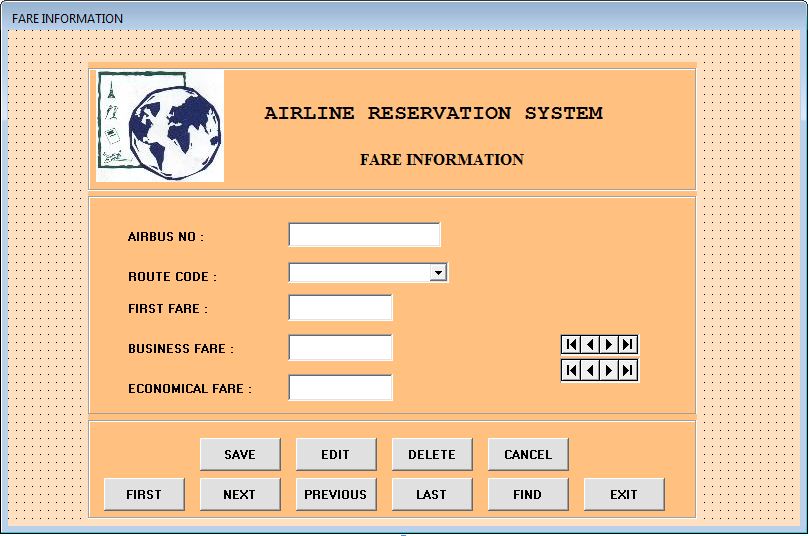This screenshot has width=809, height=536.
Task: Select the BUSINESS FARE label
Action: click(x=181, y=349)
